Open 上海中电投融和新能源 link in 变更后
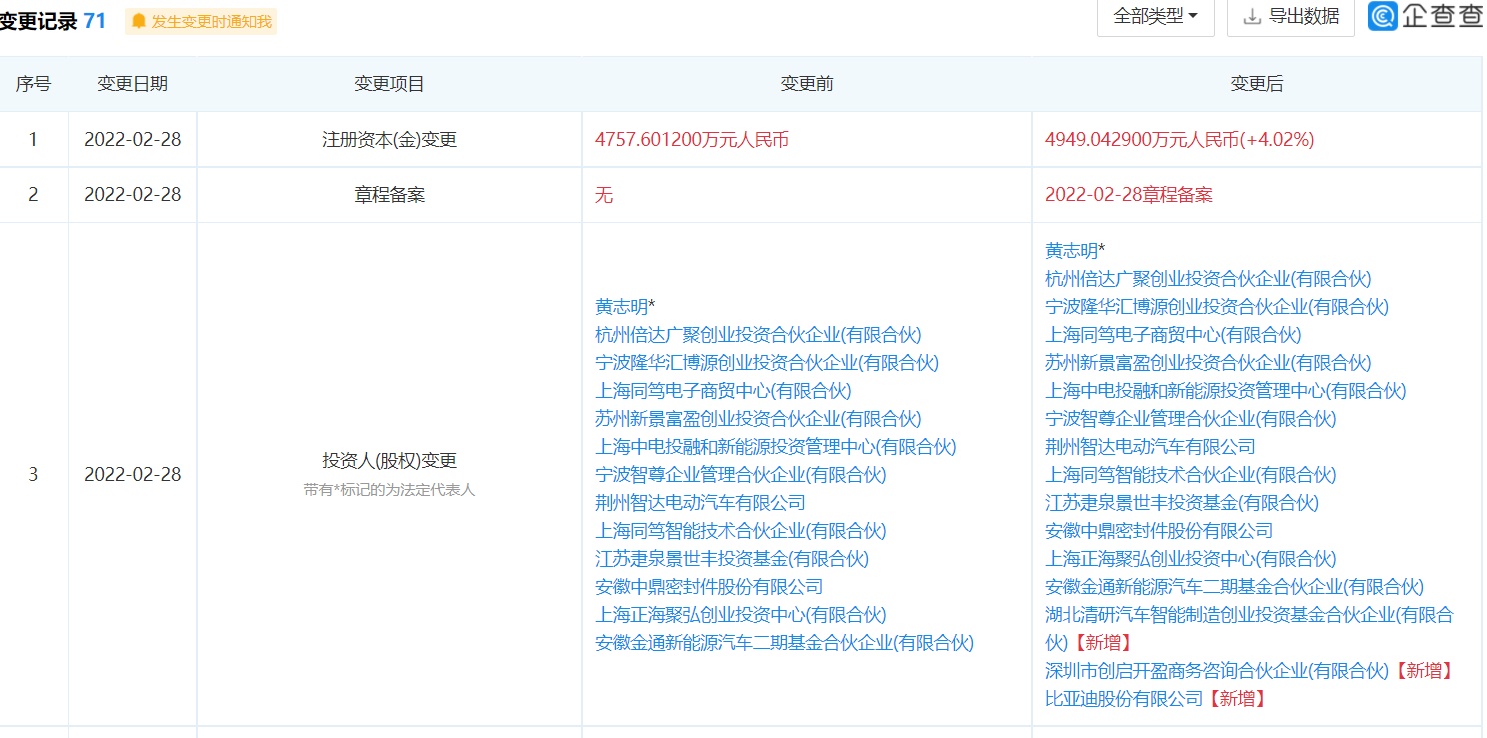 click(1225, 391)
